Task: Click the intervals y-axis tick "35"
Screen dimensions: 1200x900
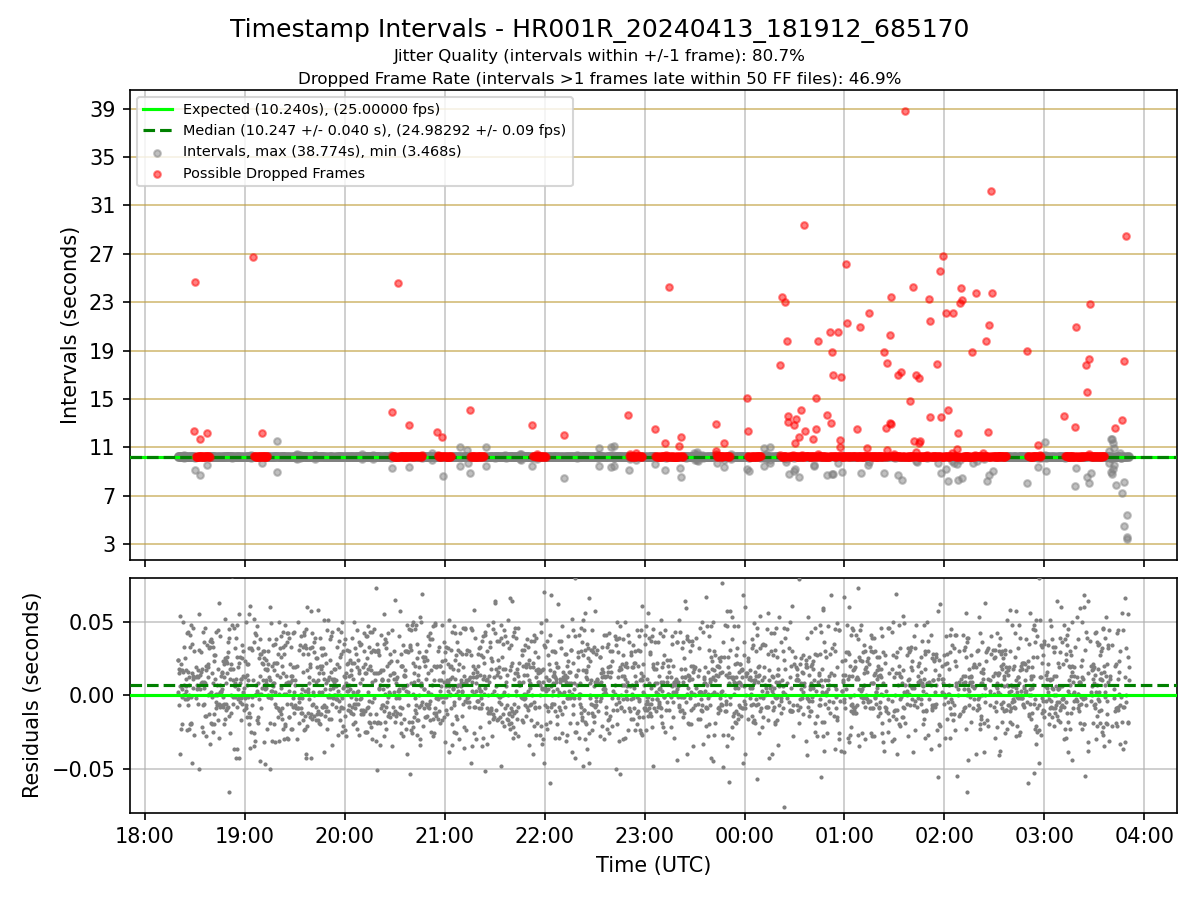Action: click(105, 157)
